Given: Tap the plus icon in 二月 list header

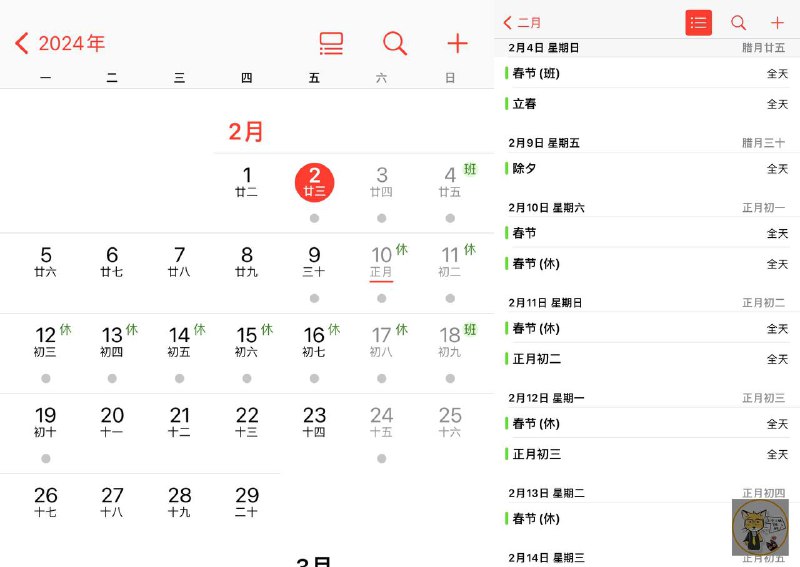Looking at the screenshot, I should (x=777, y=22).
